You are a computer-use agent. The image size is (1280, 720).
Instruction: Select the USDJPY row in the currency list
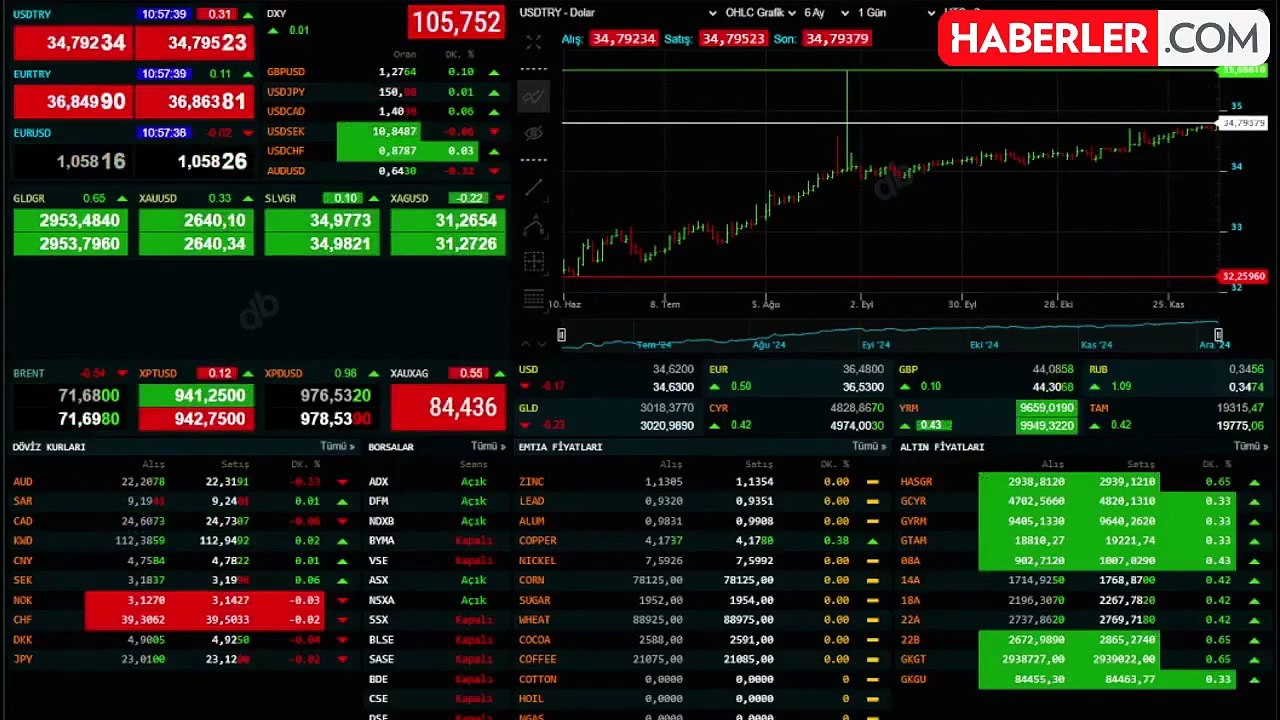click(385, 92)
